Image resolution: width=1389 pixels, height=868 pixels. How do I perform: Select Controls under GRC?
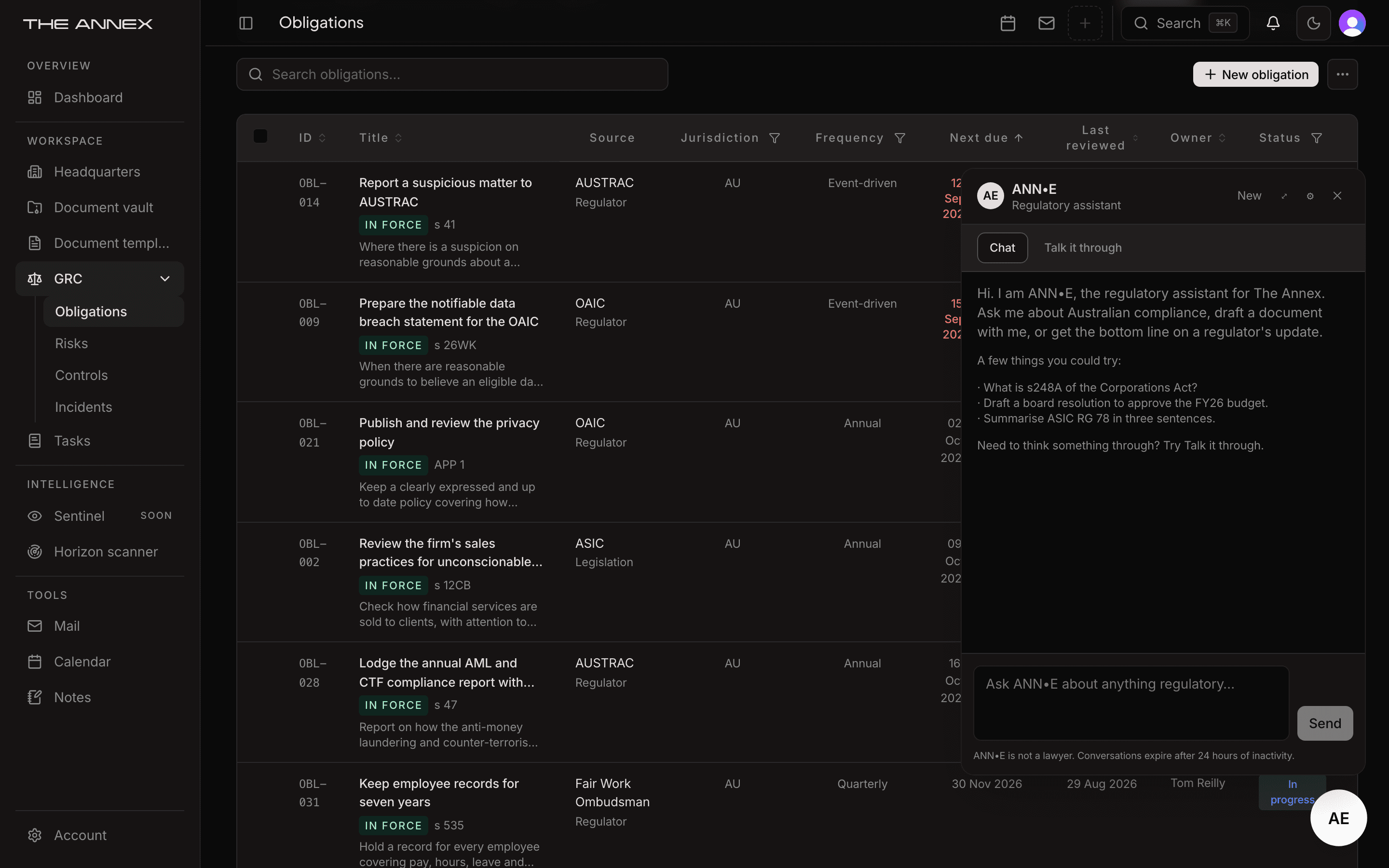[x=114, y=376]
